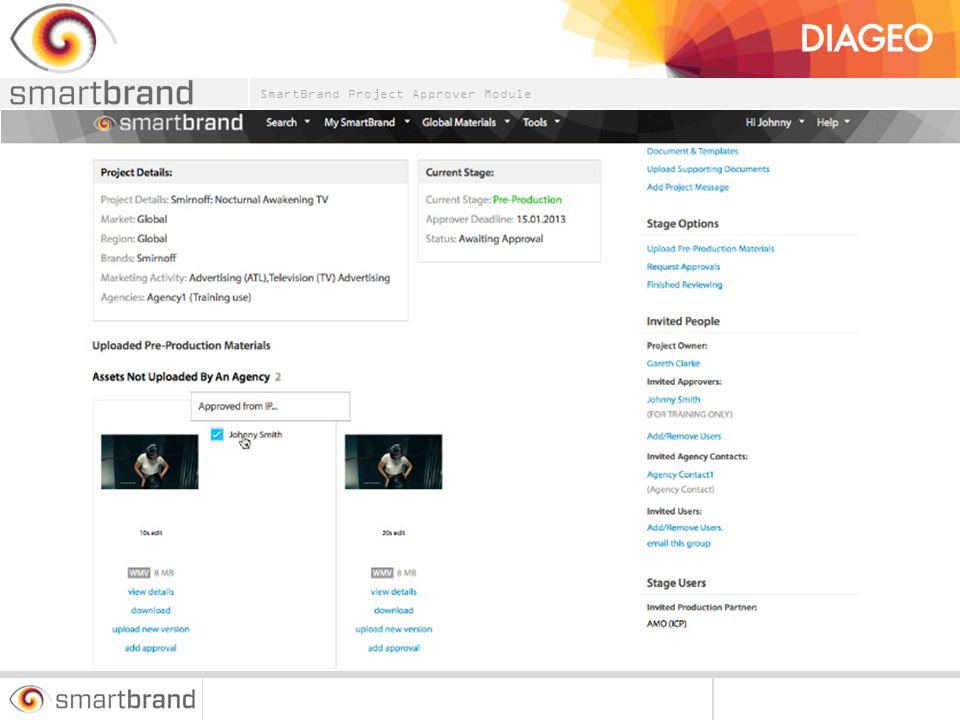The width and height of the screenshot is (960, 720).
Task: Click add approval for 10s edit
Action: point(151,648)
